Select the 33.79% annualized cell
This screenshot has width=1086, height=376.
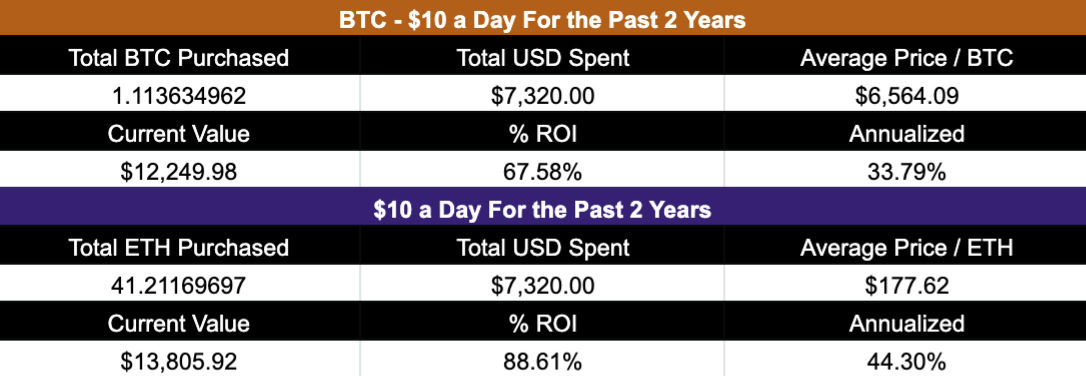(906, 170)
